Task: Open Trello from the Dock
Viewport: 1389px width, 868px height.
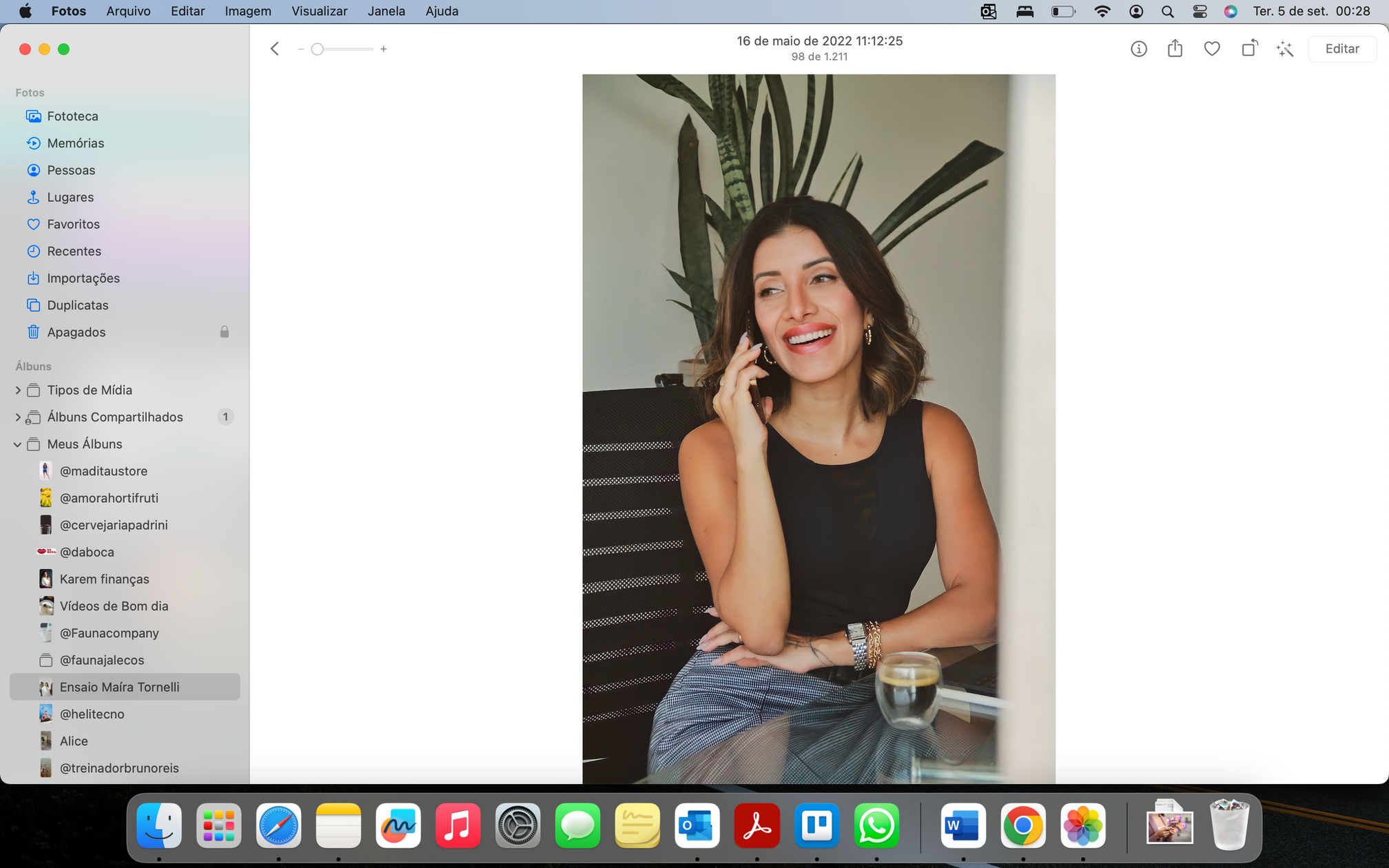Action: tap(816, 825)
